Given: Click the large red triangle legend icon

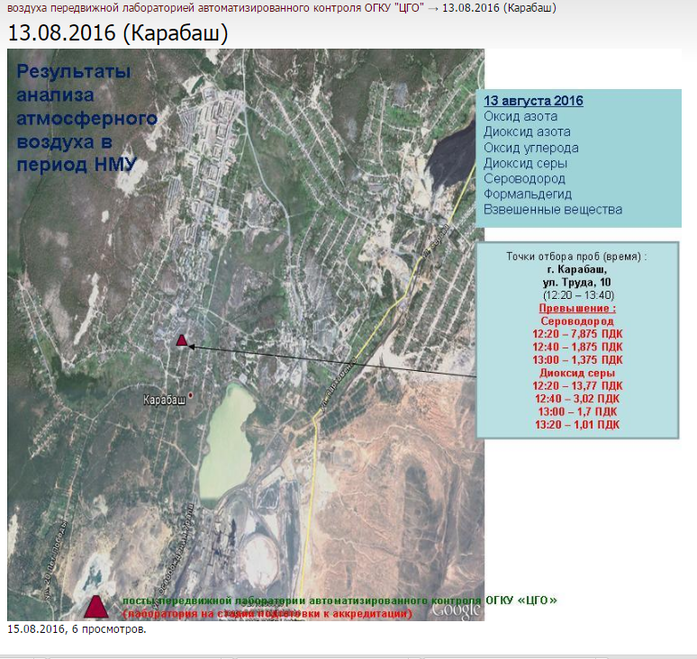Looking at the screenshot, I should coord(96,605).
